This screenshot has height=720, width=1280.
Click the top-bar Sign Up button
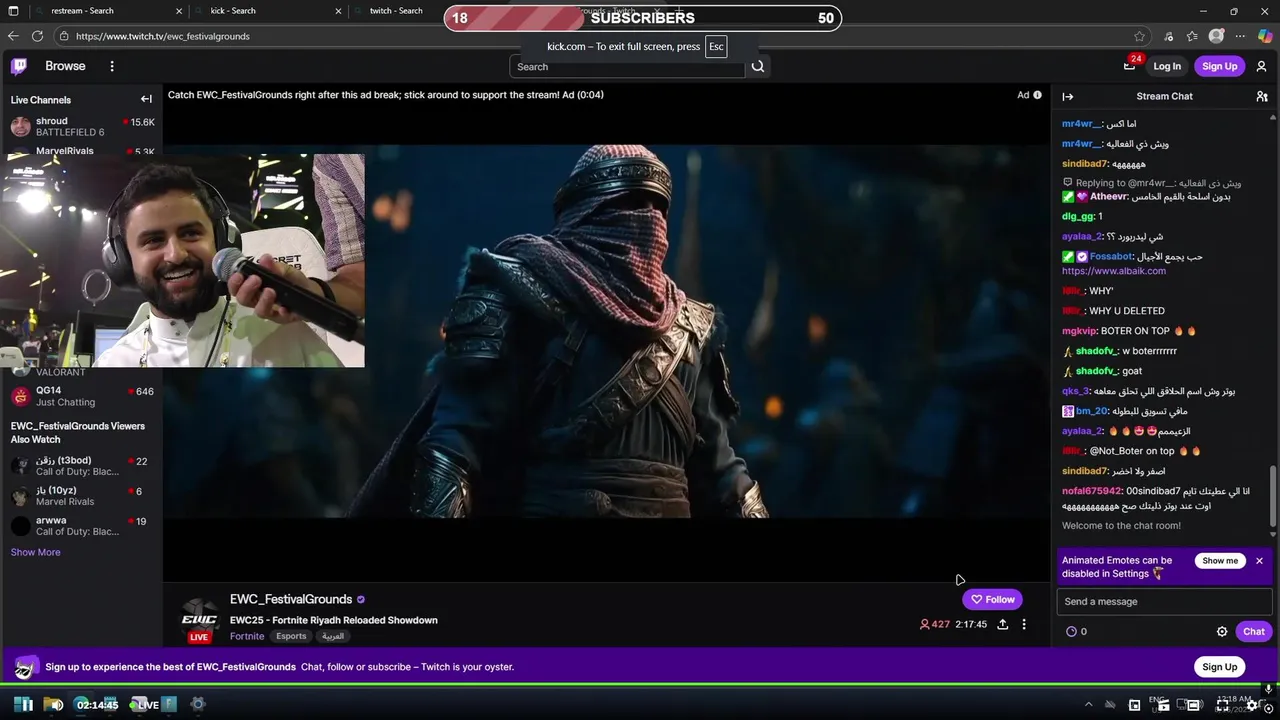tap(1219, 66)
